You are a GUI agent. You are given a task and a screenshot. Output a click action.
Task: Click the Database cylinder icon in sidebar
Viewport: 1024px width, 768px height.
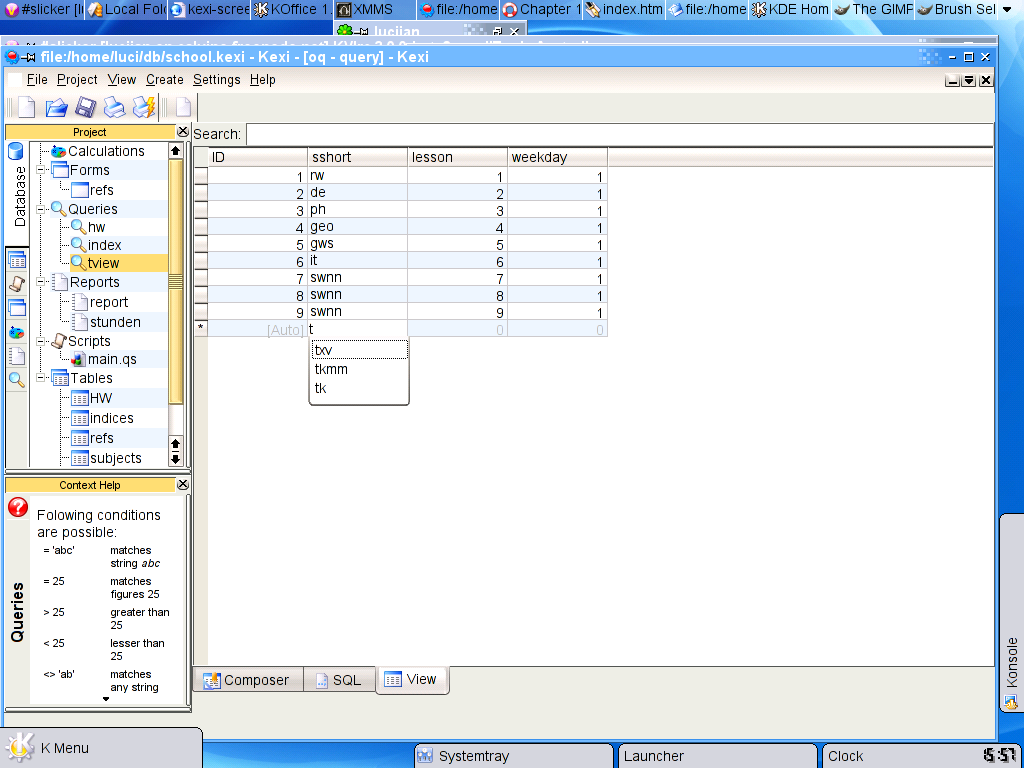point(16,152)
